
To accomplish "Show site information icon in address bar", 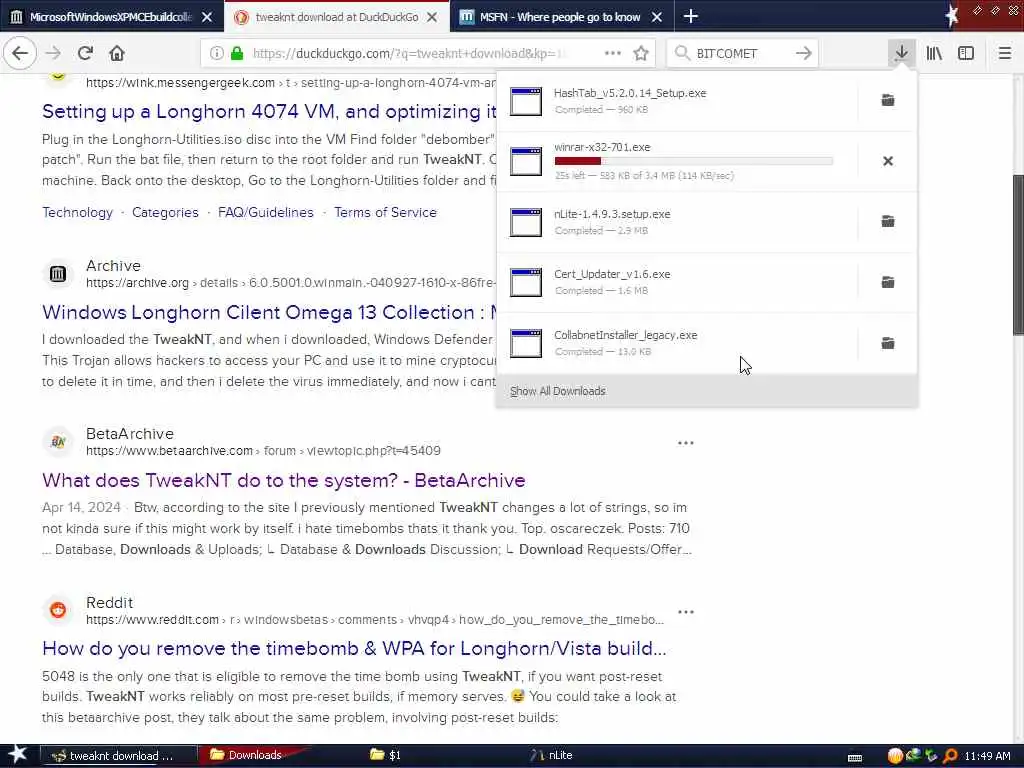I will point(217,53).
